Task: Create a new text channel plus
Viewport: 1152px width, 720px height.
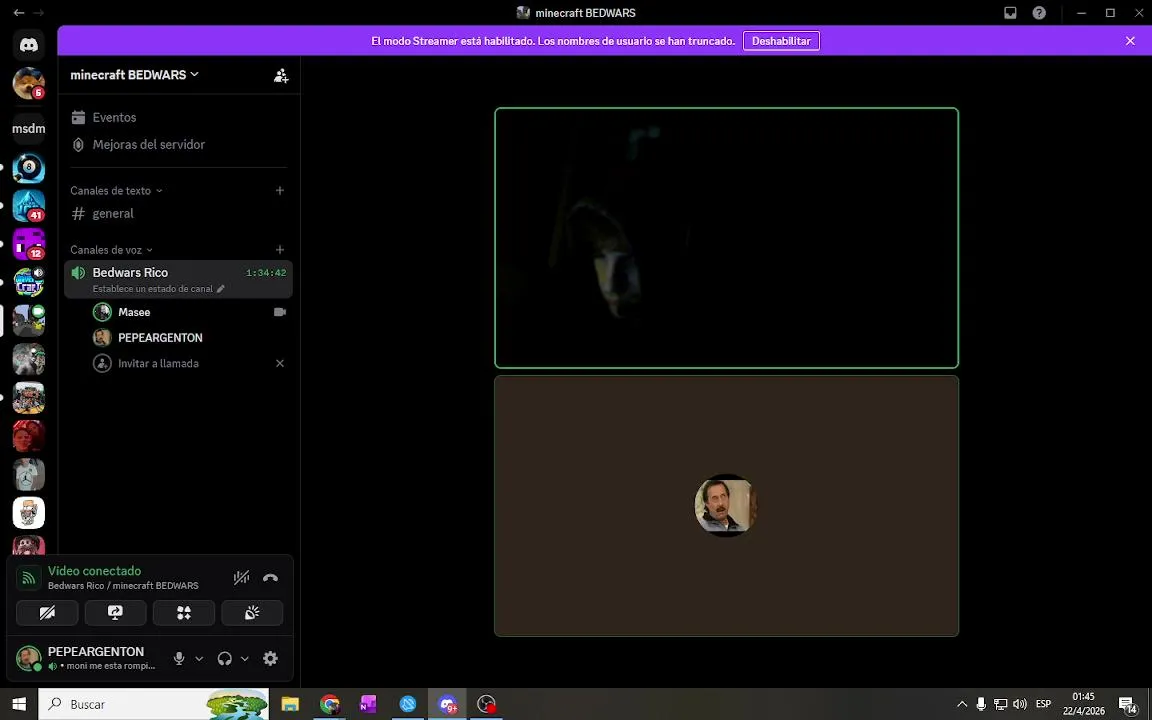Action: 280,190
